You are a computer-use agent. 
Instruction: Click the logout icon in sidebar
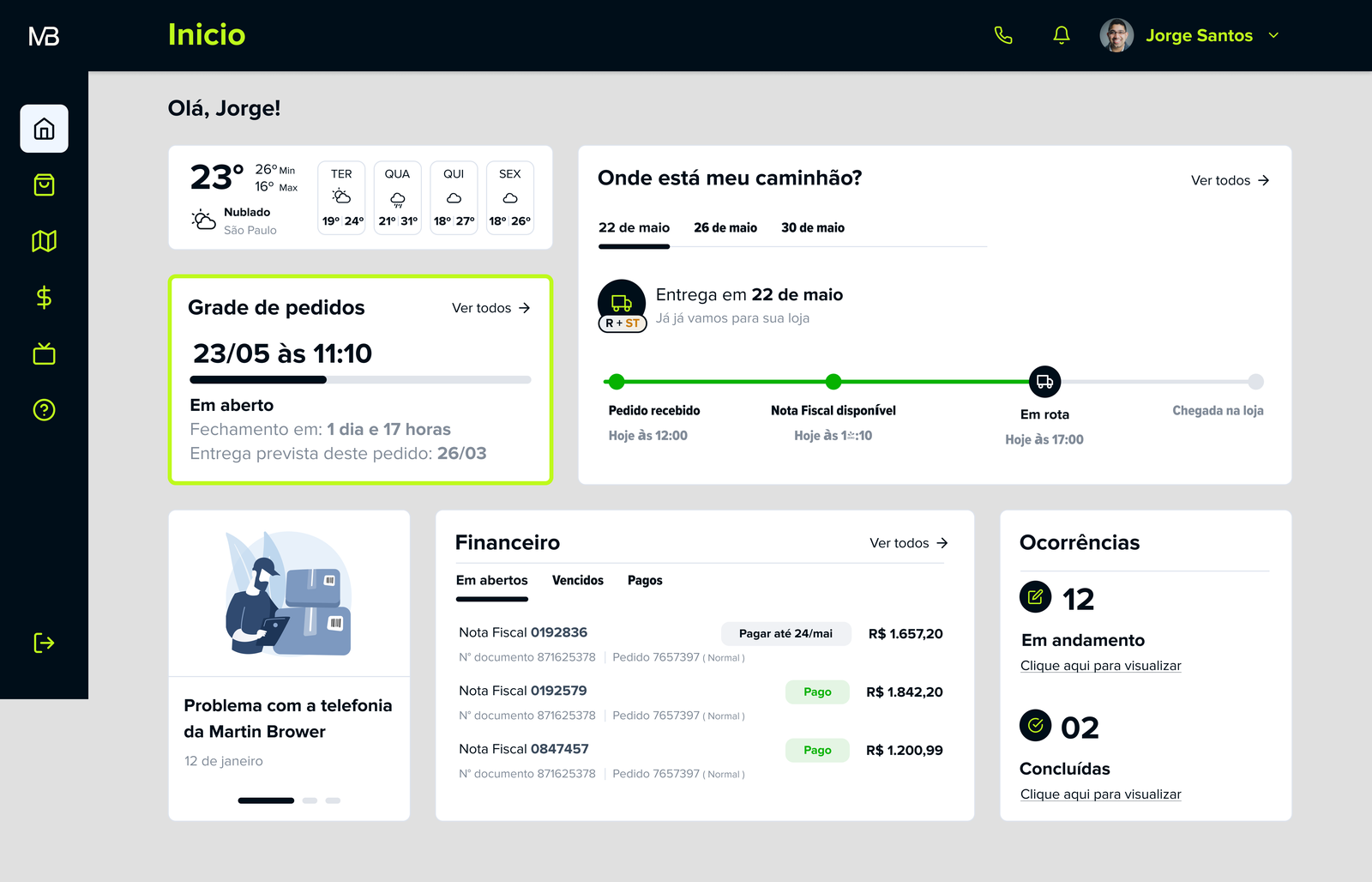click(44, 643)
